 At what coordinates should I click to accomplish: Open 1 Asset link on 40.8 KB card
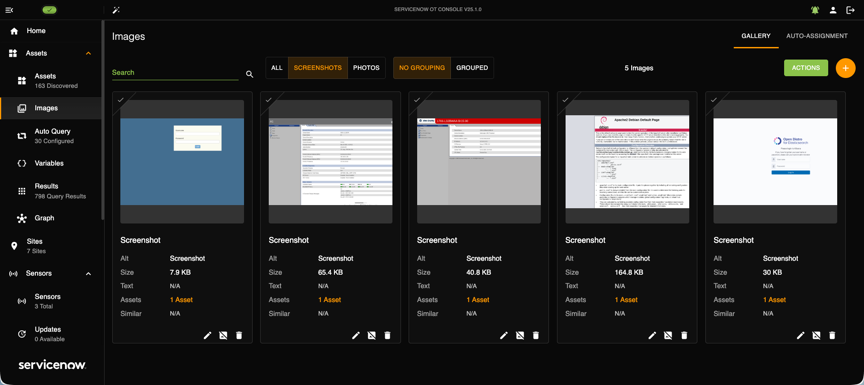click(x=478, y=300)
